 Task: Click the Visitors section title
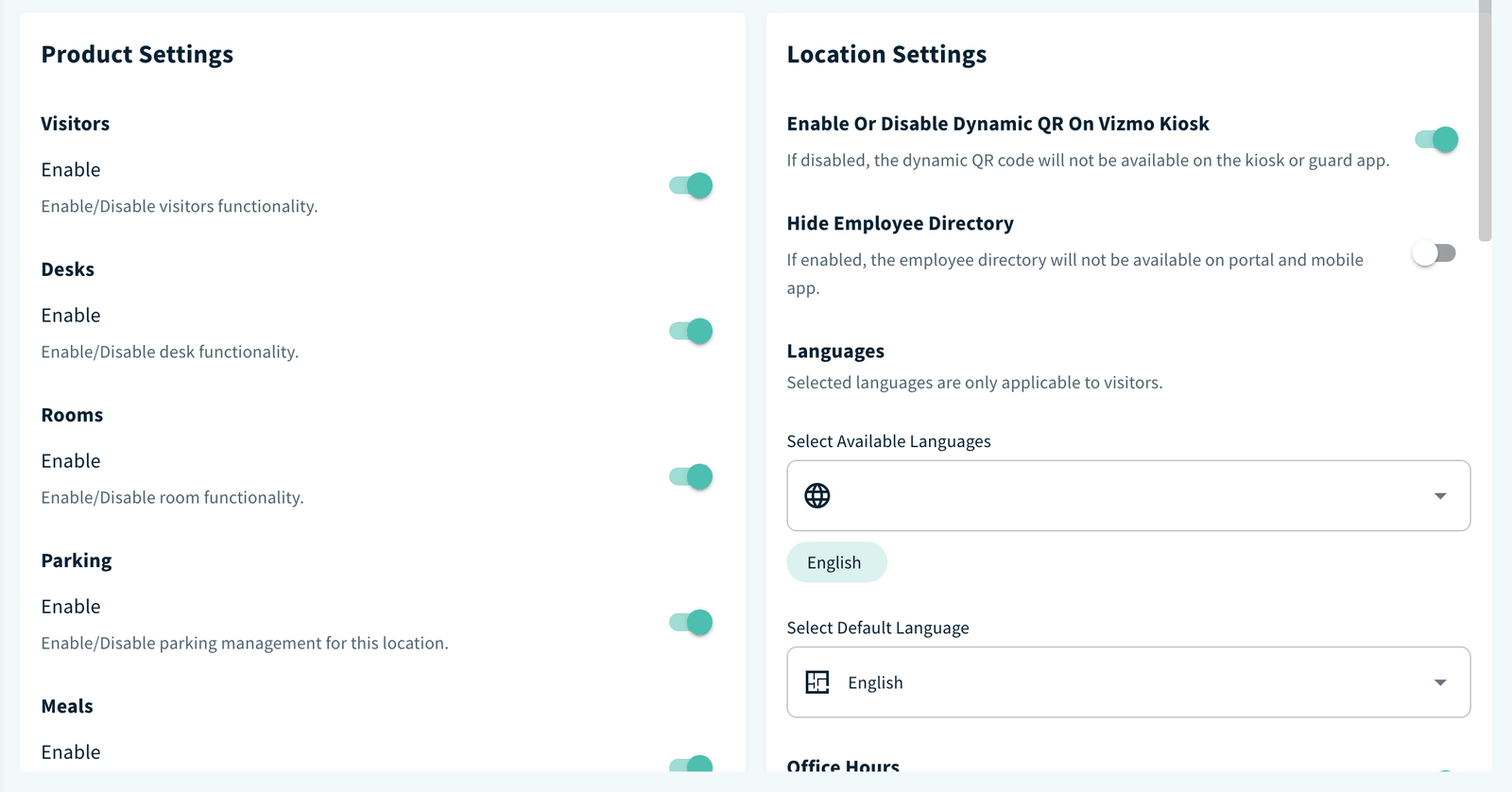pyautogui.click(x=76, y=124)
